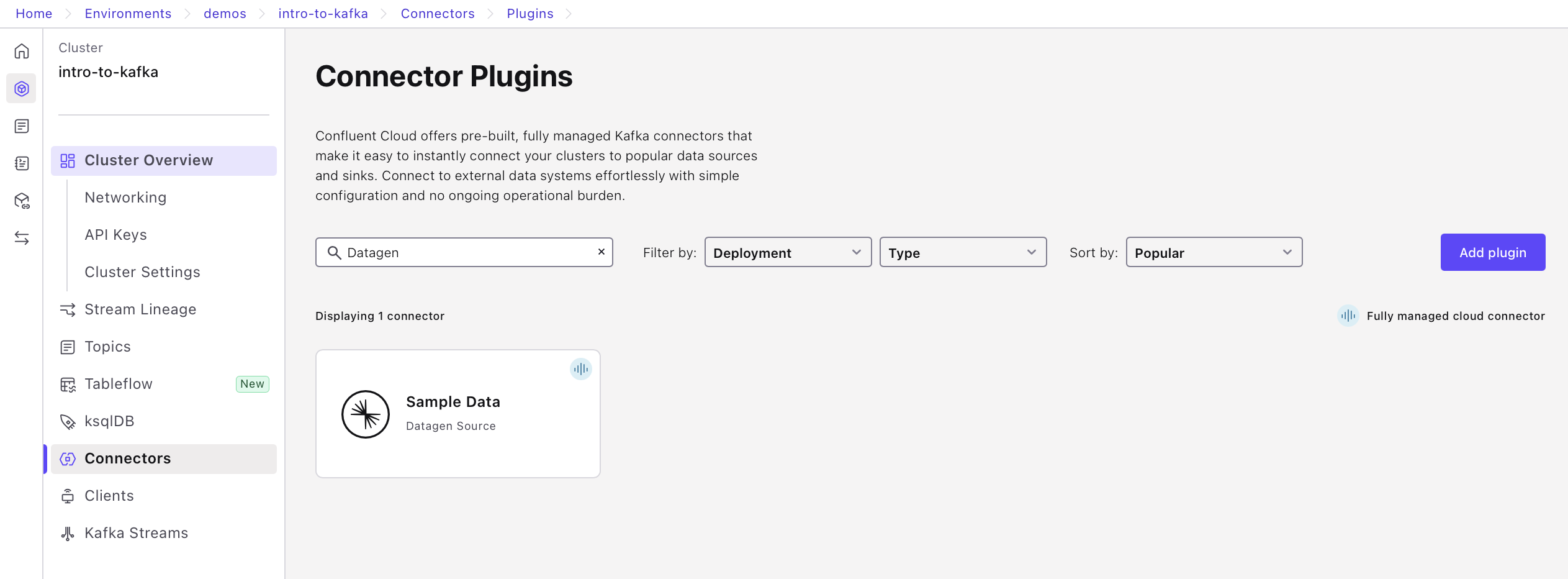Open the document list icon in the left rail
Screen dimensions: 1568x579
(x=22, y=126)
